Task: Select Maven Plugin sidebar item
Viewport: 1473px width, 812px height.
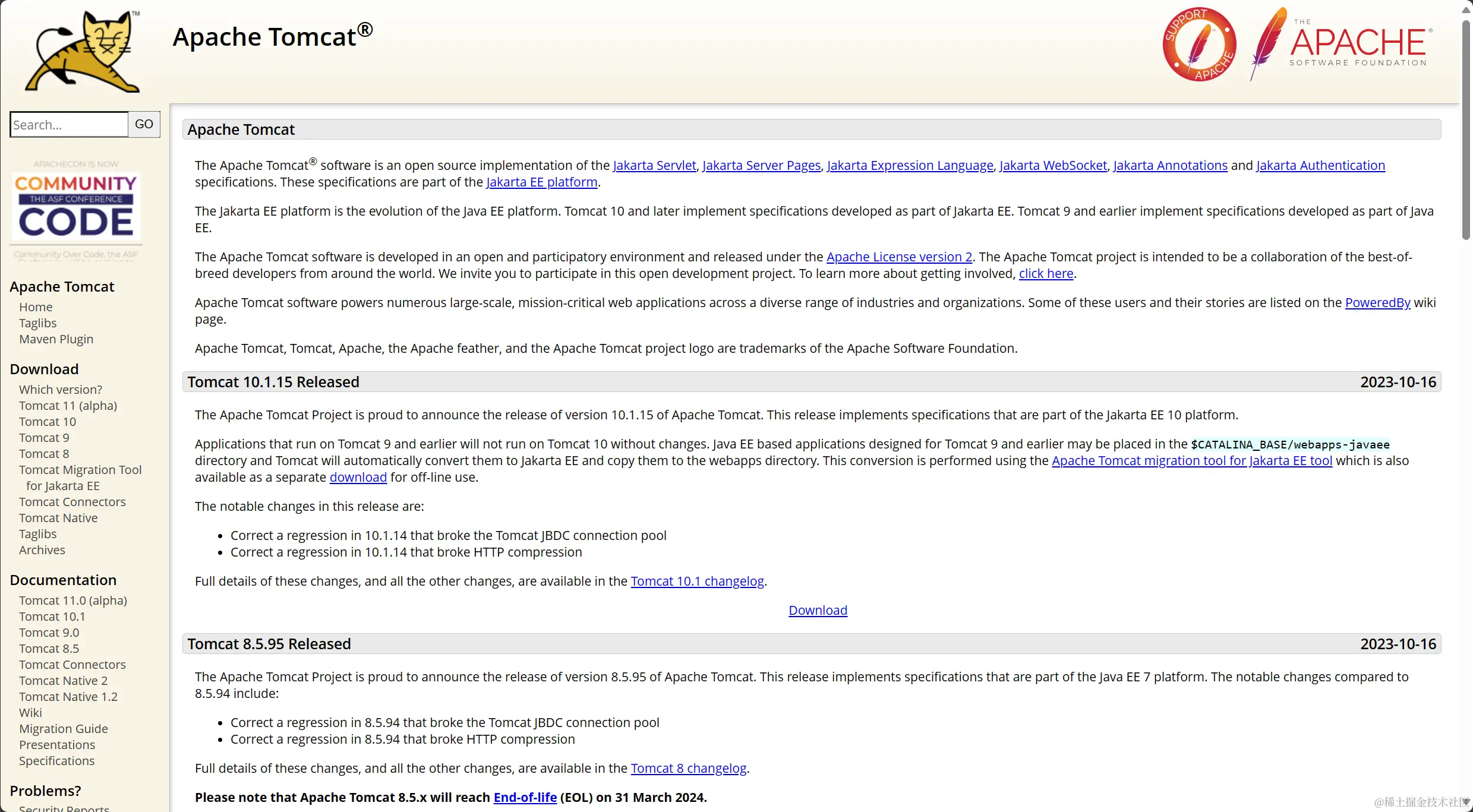Action: pyautogui.click(x=56, y=339)
